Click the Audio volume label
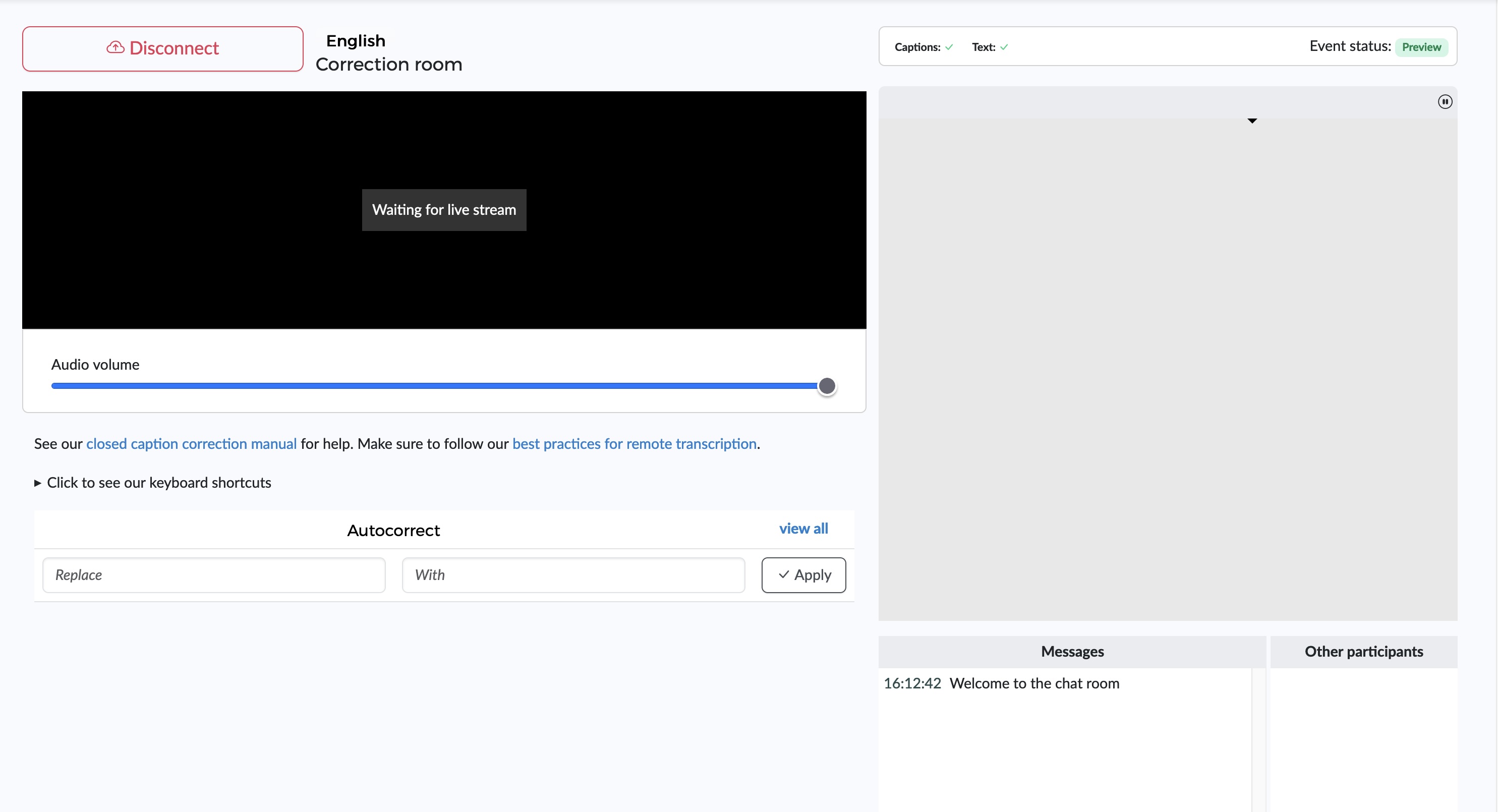 (95, 365)
